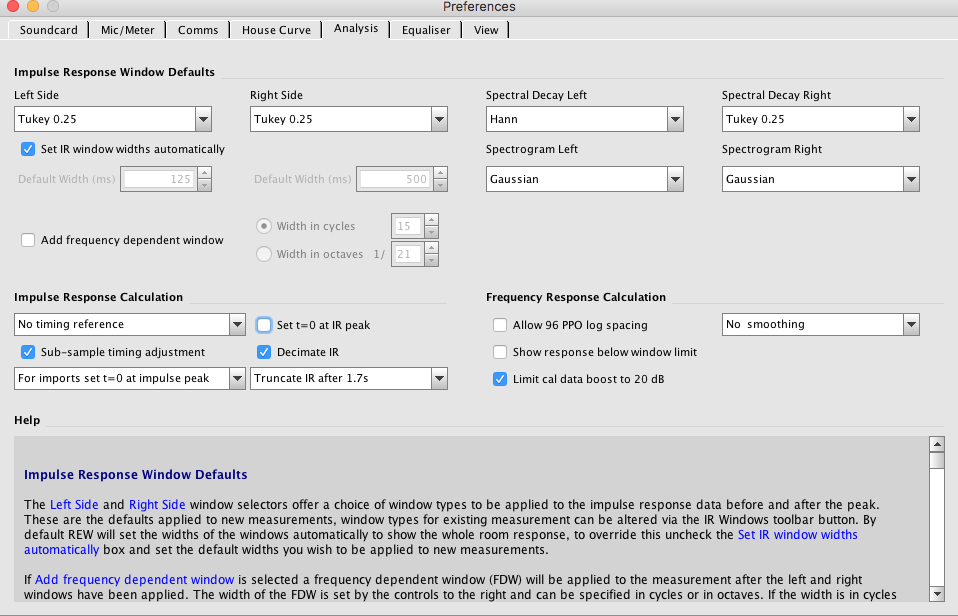Click the left Default Width field showing 125
The width and height of the screenshot is (958, 616).
[159, 179]
